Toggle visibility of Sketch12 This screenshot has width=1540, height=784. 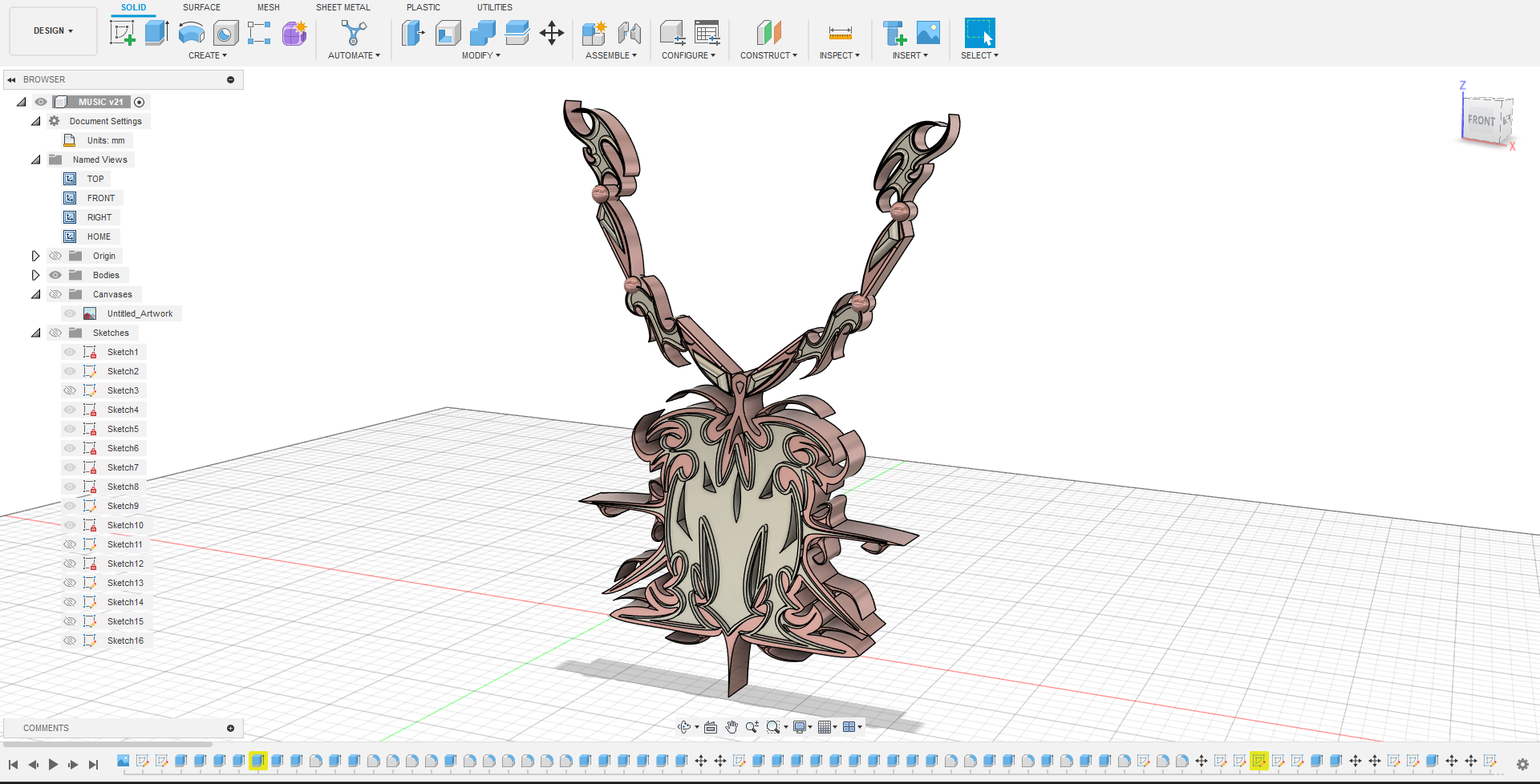(x=70, y=564)
